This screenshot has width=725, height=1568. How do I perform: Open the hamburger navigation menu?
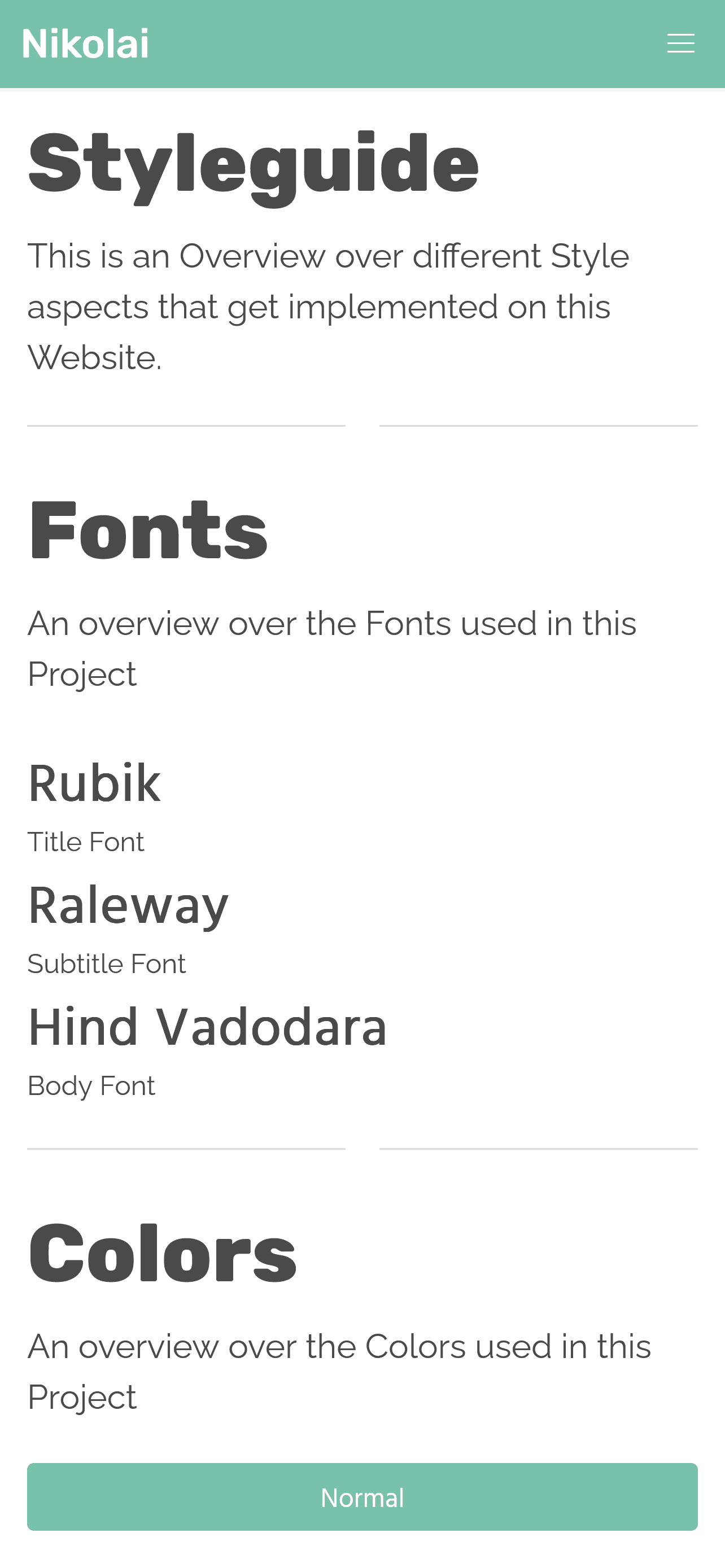[x=680, y=43]
